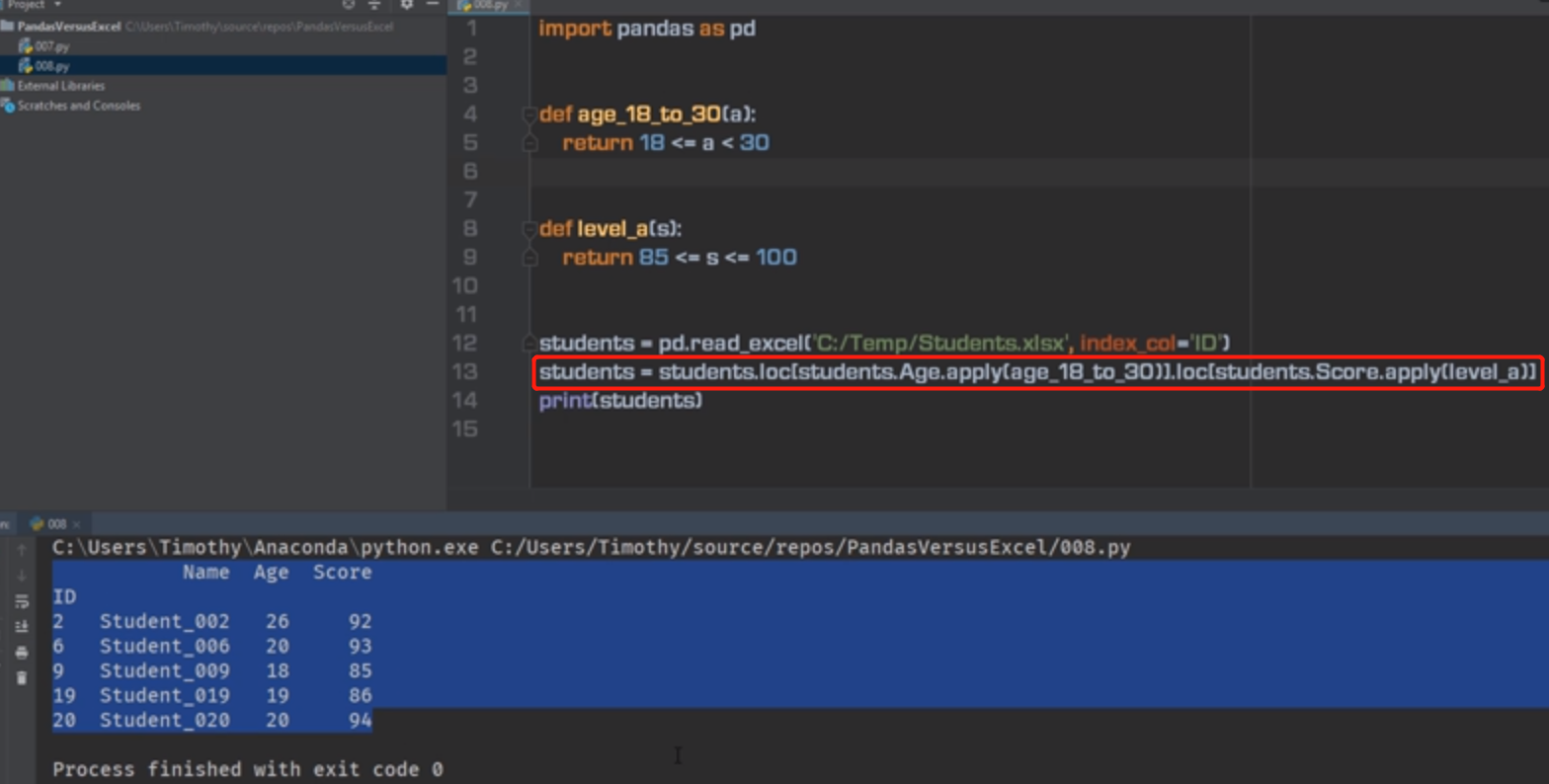The height and width of the screenshot is (784, 1549).
Task: Place cursor on 'import pandas as pd' line
Action: pos(647,29)
